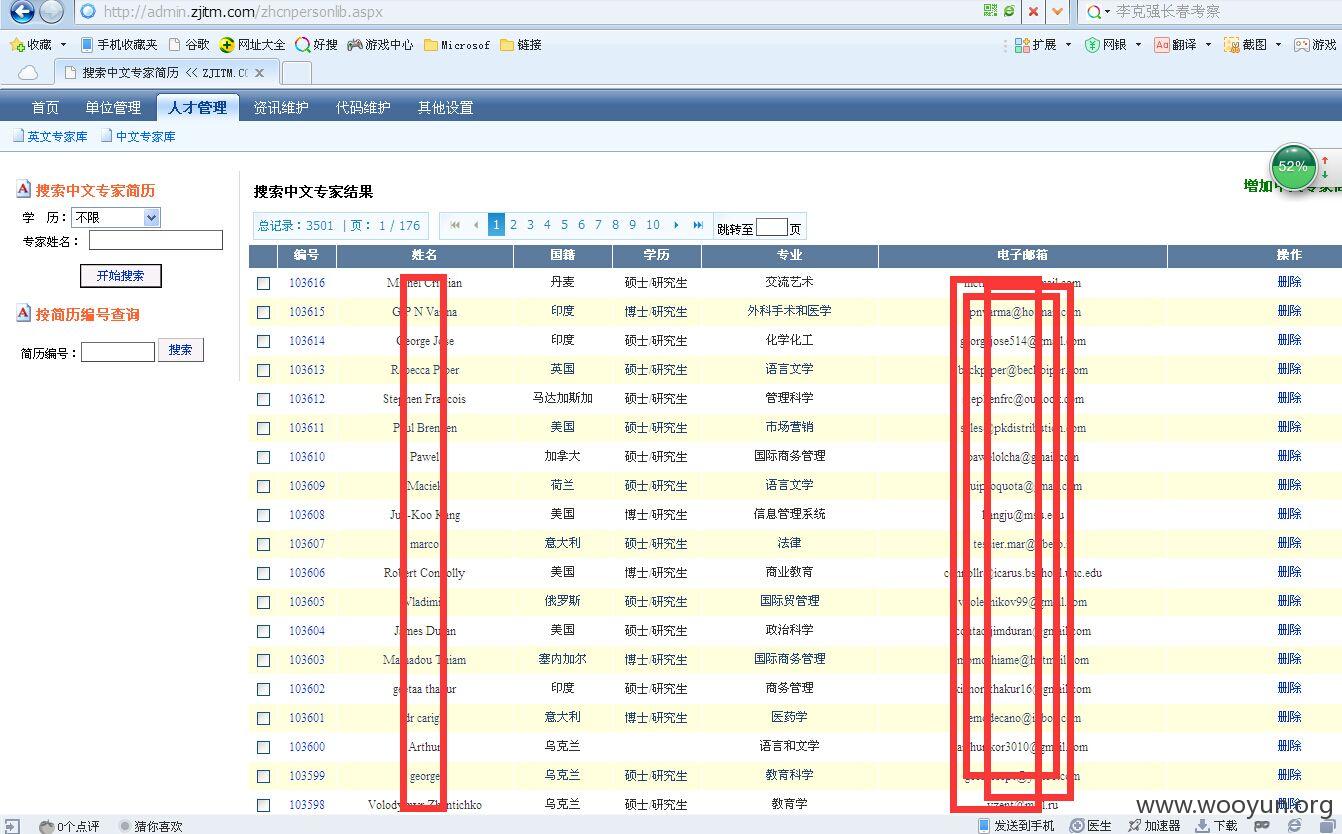Open 代码维护 menu tab

click(363, 108)
